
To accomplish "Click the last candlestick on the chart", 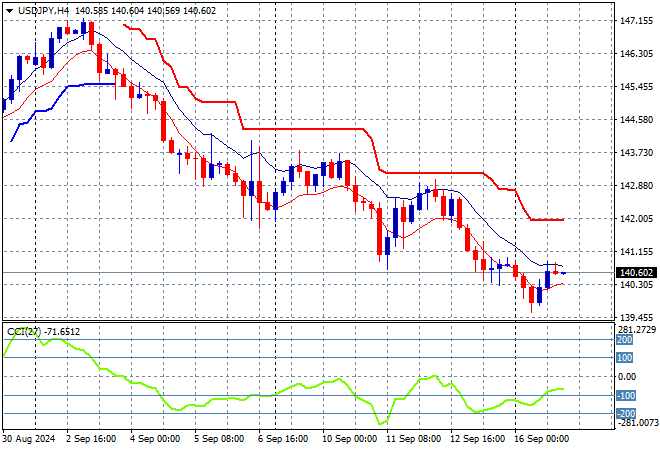I will [x=564, y=272].
